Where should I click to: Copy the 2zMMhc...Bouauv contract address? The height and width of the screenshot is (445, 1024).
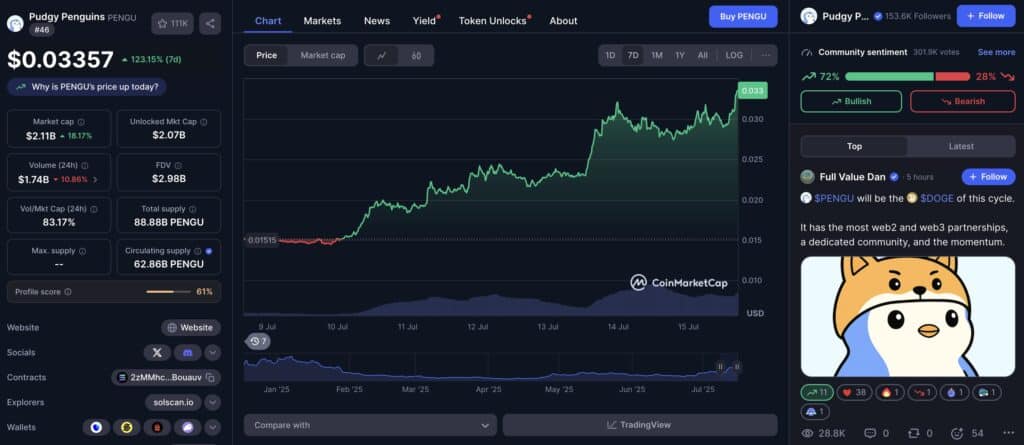click(x=210, y=378)
